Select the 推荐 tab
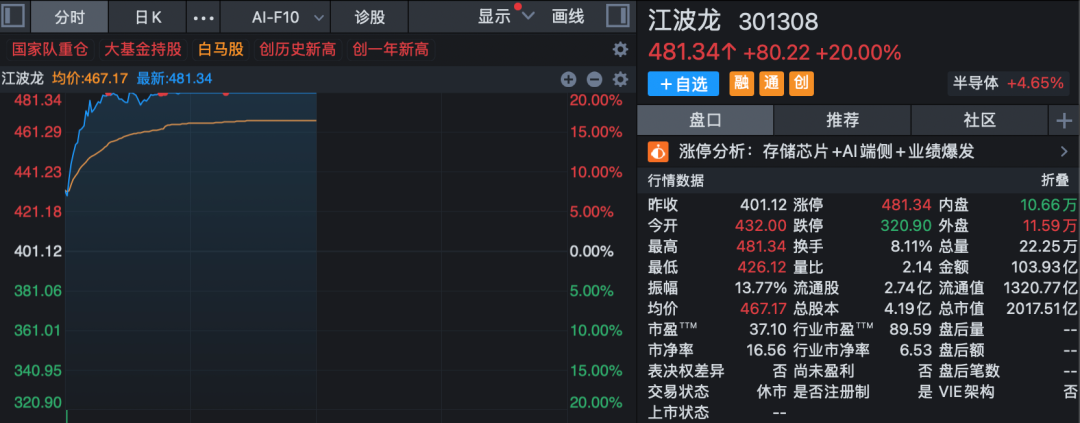The width and height of the screenshot is (1080, 423). coord(842,120)
